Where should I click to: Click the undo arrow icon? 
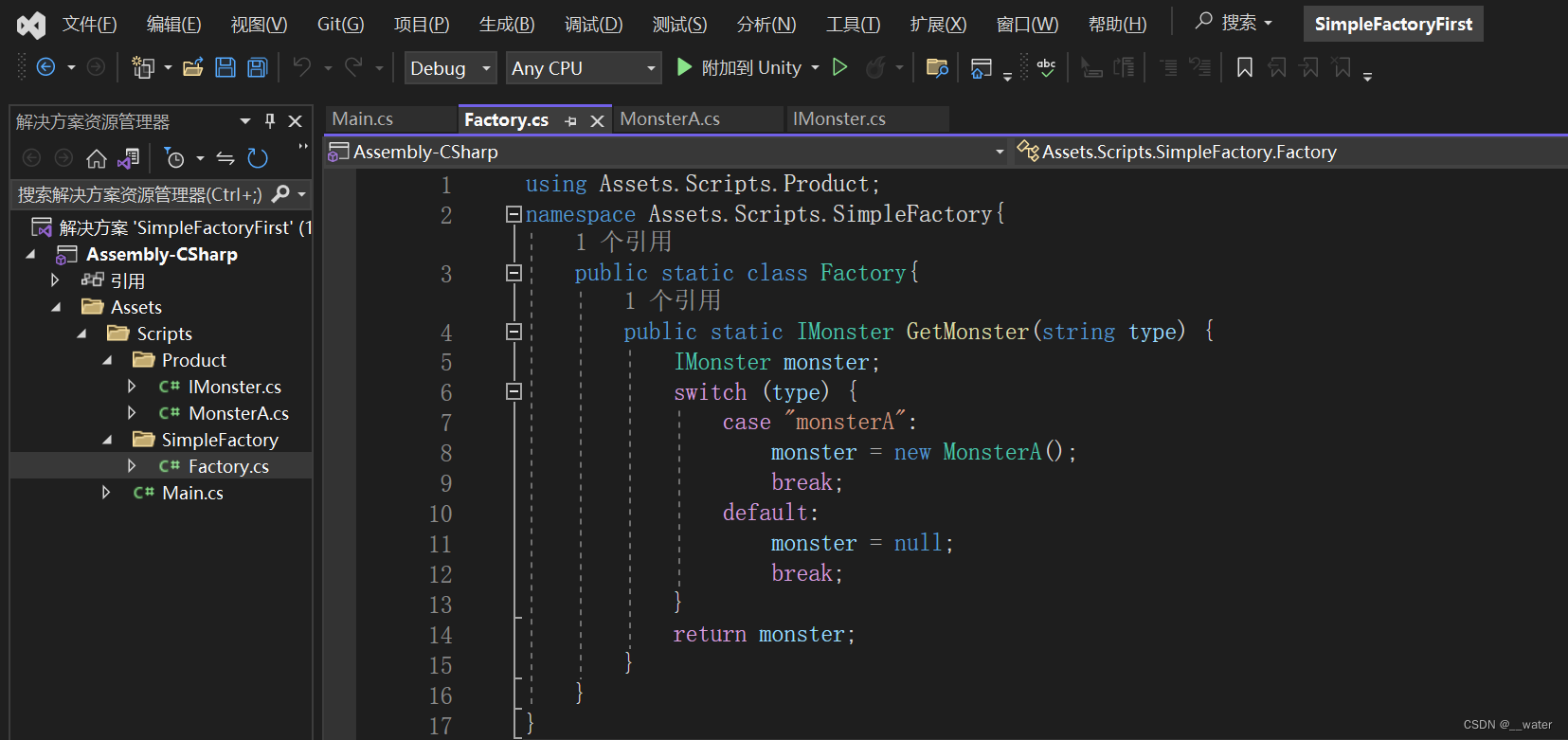(302, 66)
